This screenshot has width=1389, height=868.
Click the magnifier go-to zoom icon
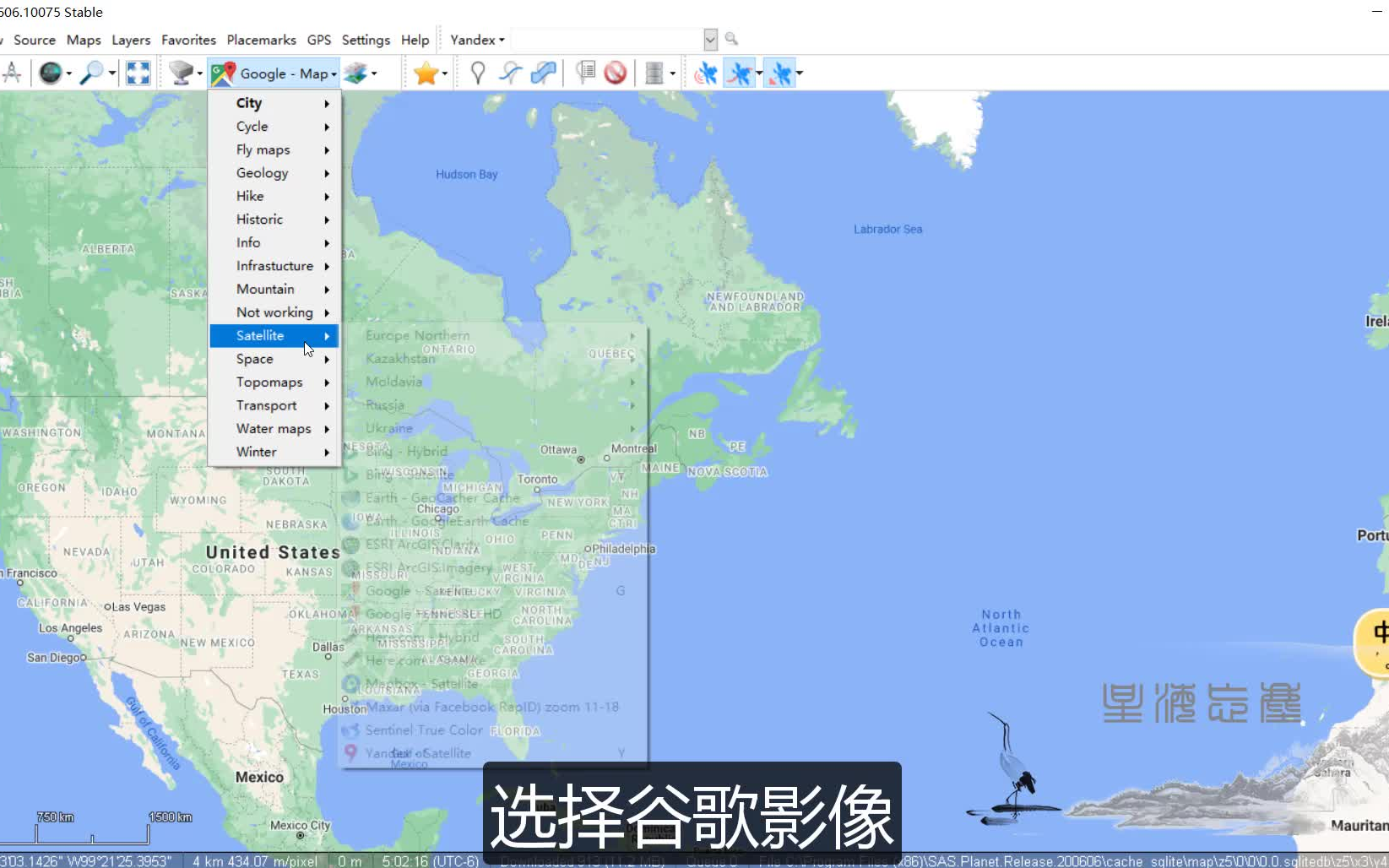(x=91, y=73)
